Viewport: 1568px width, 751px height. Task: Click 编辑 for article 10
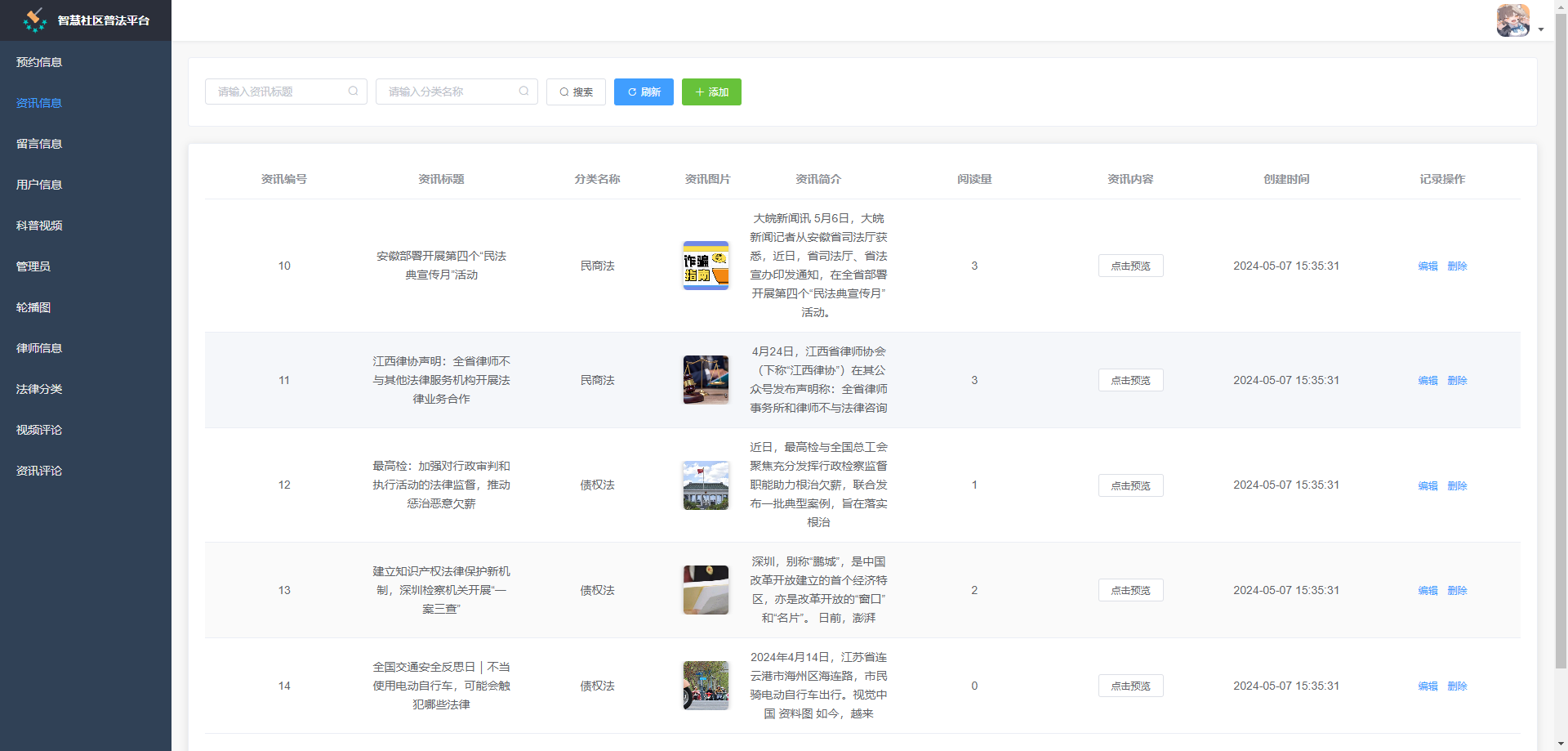(1428, 266)
